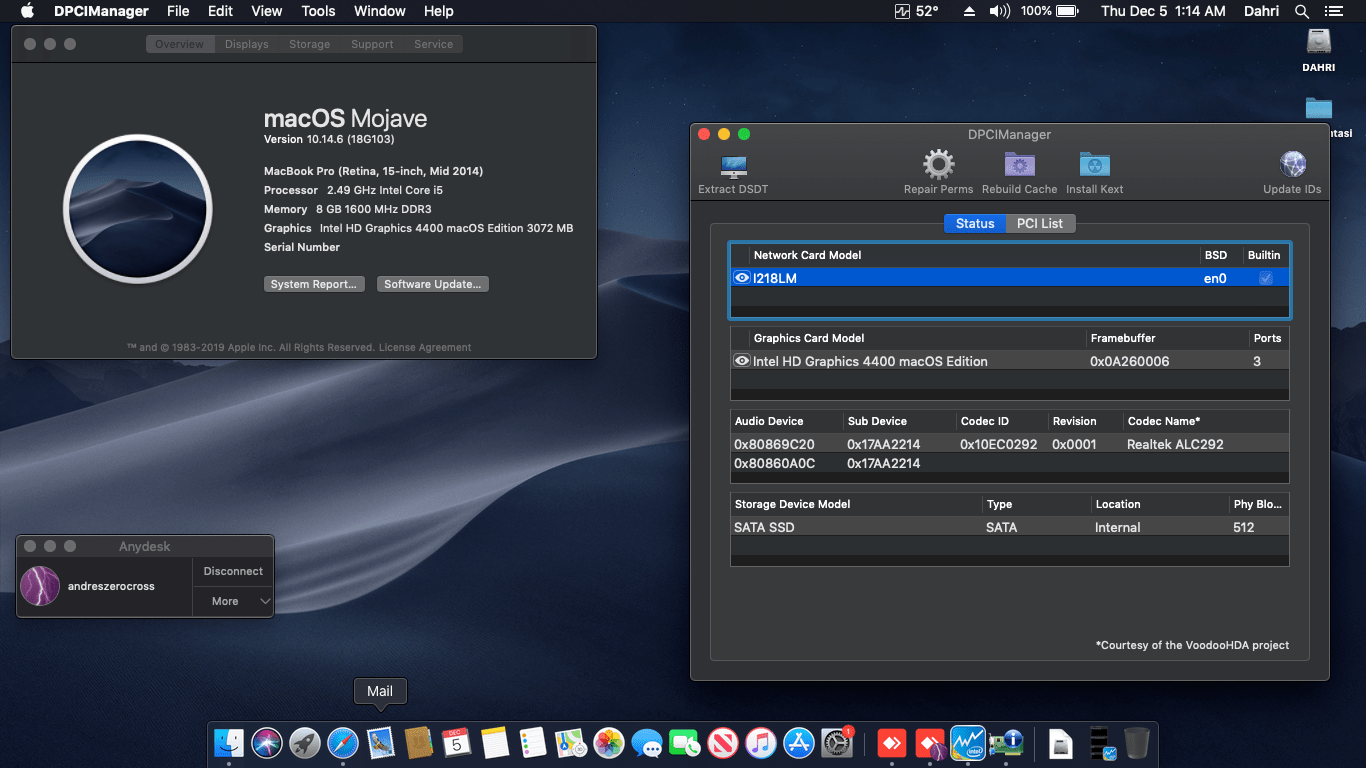Click the Spotlight search icon
The width and height of the screenshot is (1366, 768).
point(1302,12)
